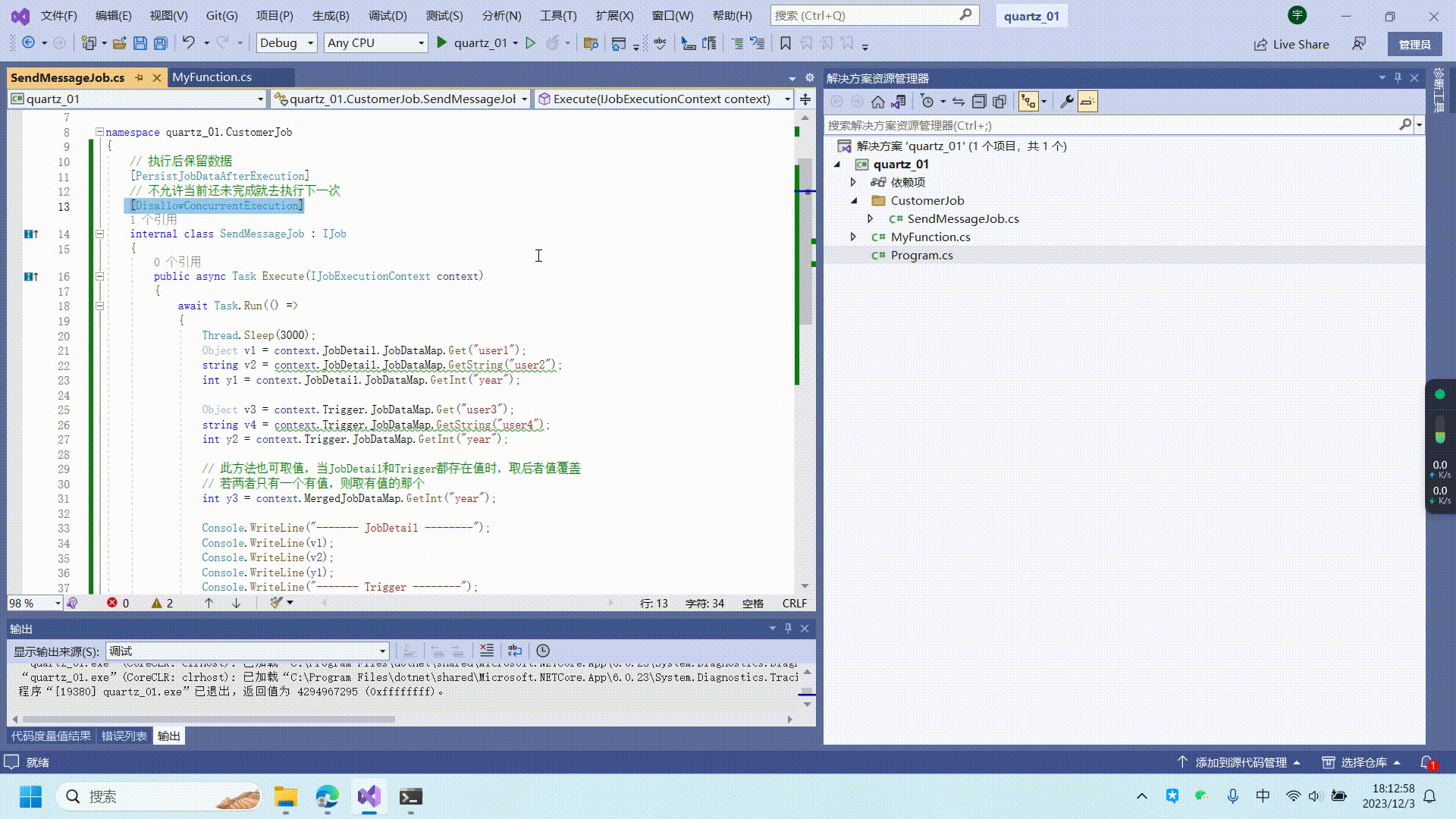The image size is (1456, 819).
Task: Click the Show All Files icon
Action: pos(999,102)
